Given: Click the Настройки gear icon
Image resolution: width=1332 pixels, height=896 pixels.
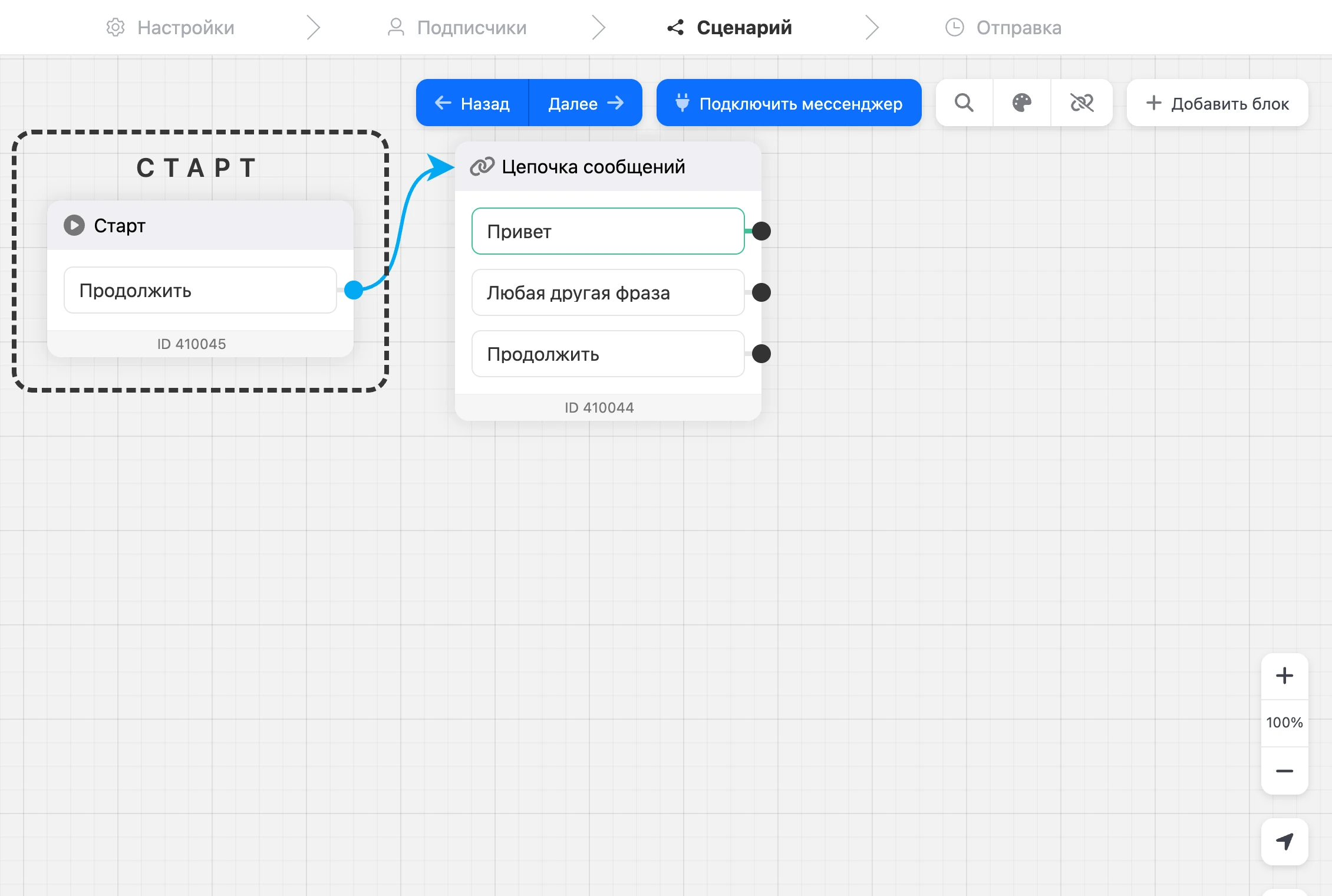Looking at the screenshot, I should [116, 27].
